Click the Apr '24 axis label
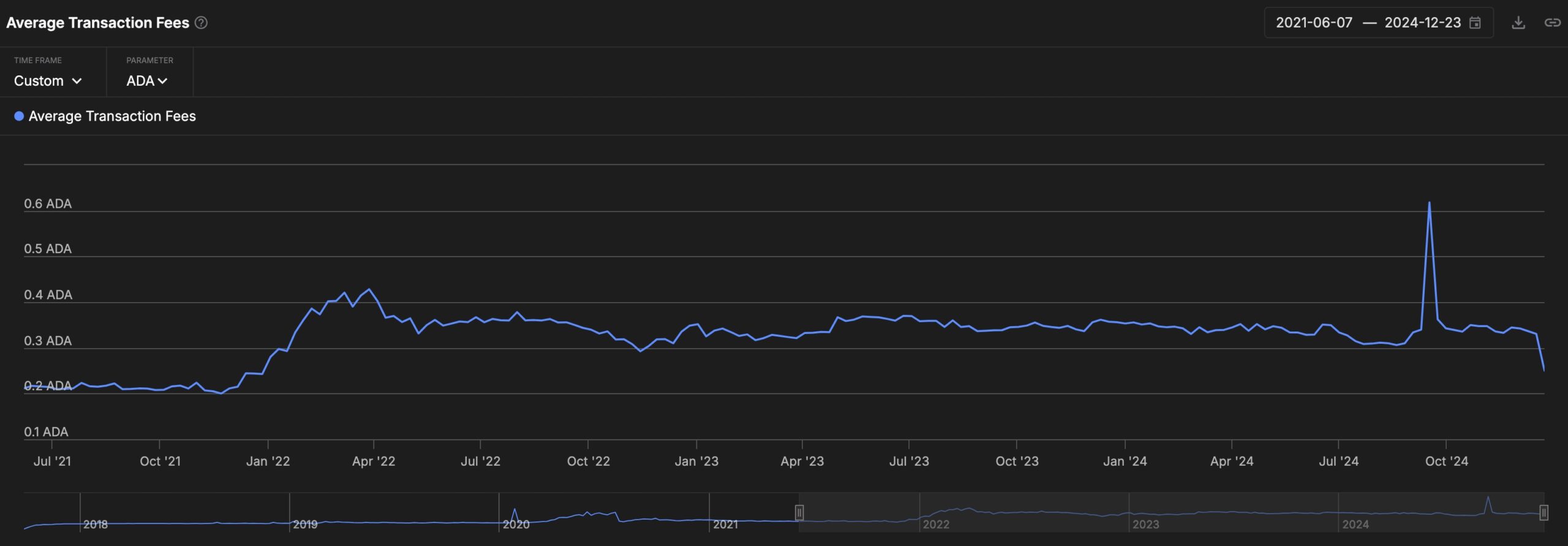The width and height of the screenshot is (1568, 546). 1232,461
